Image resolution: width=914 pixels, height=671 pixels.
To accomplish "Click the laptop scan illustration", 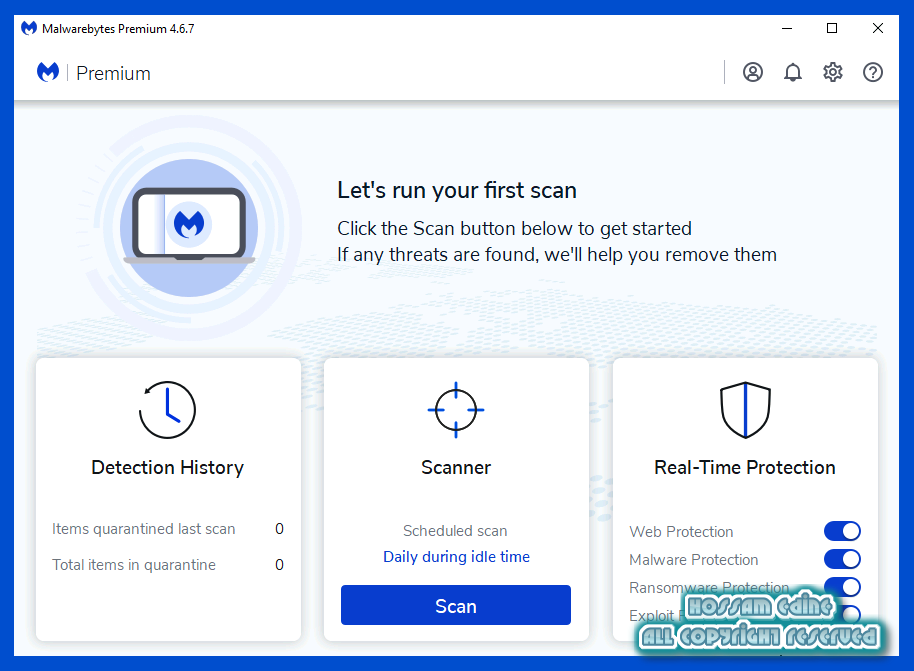I will [x=189, y=227].
